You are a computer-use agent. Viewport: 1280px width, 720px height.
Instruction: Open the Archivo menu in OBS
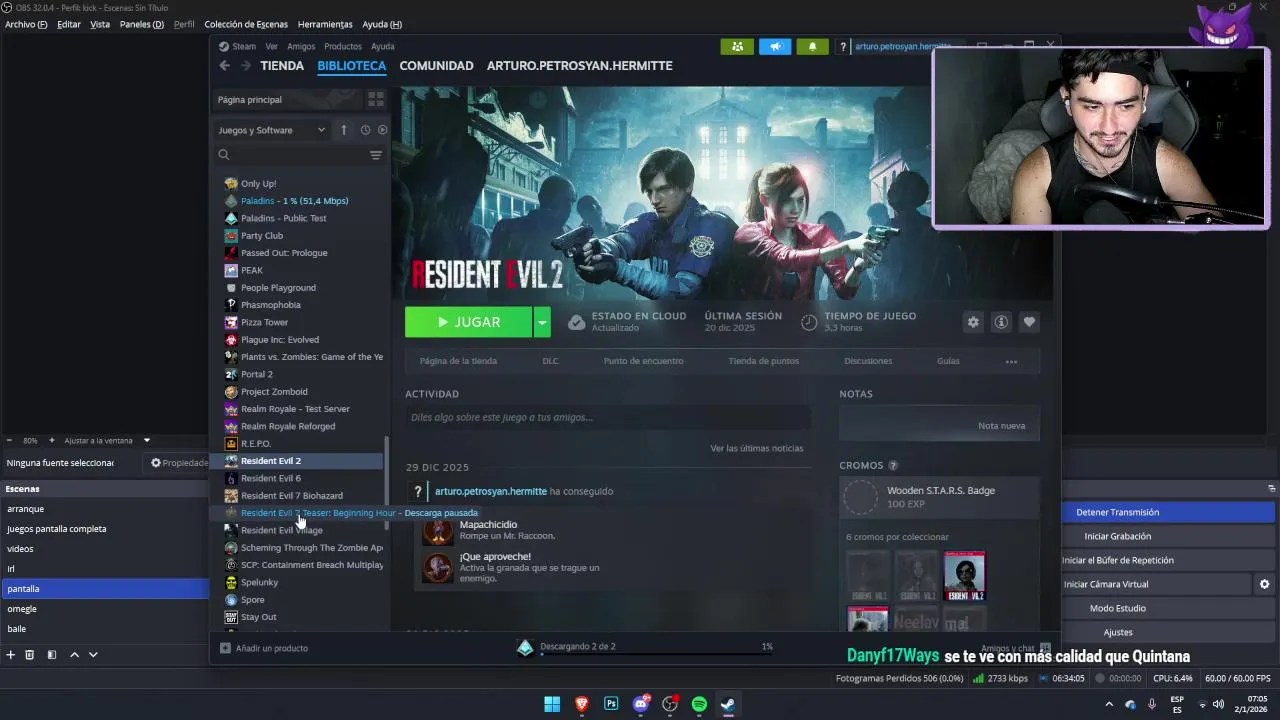(x=26, y=24)
